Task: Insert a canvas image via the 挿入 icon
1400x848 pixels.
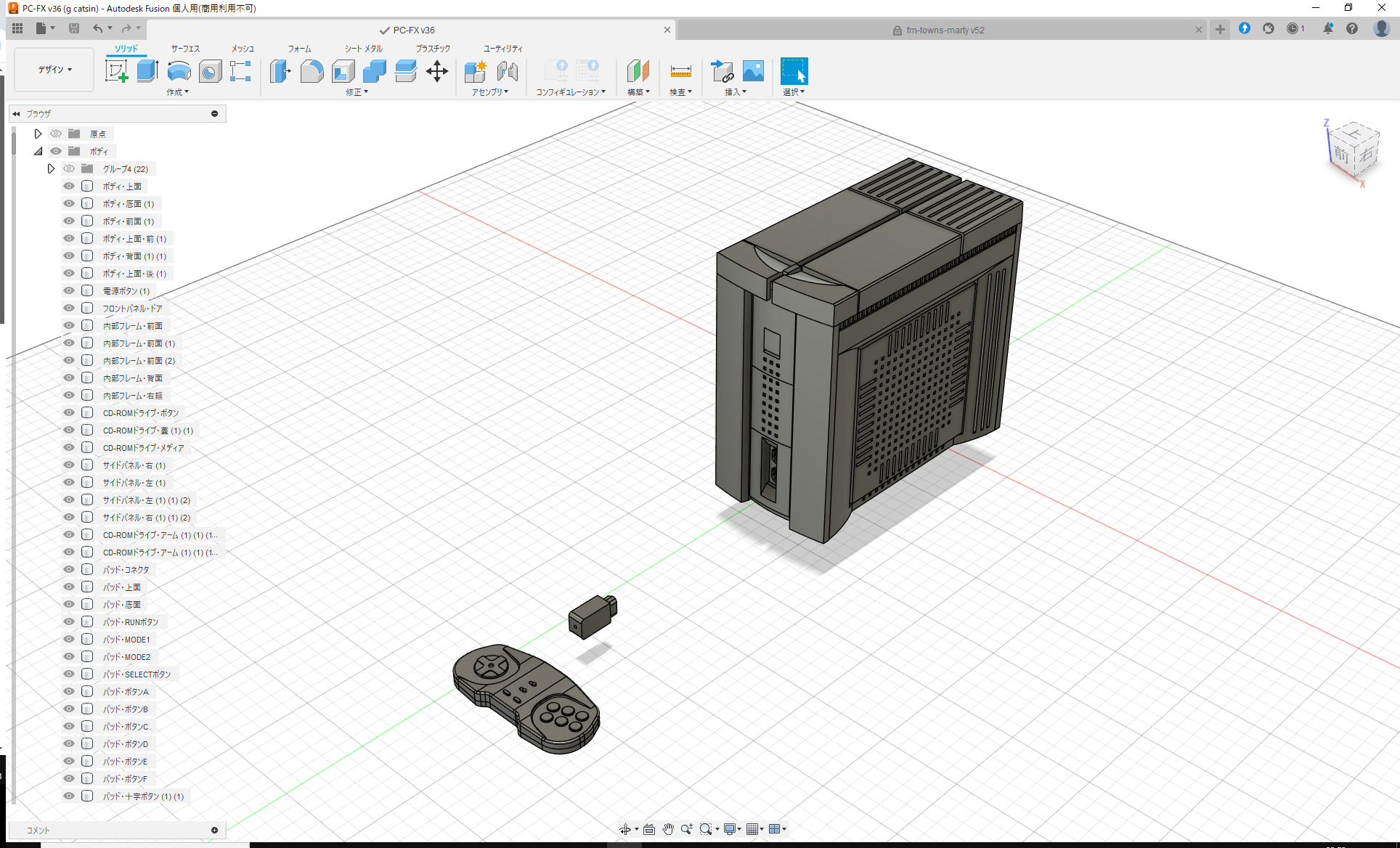Action: click(752, 72)
